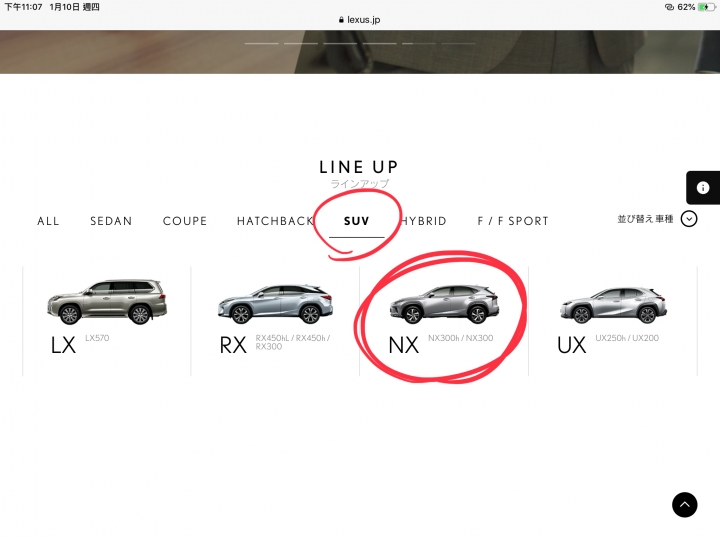Image resolution: width=720 pixels, height=540 pixels.
Task: Choose the UX car thumbnail
Action: click(613, 305)
